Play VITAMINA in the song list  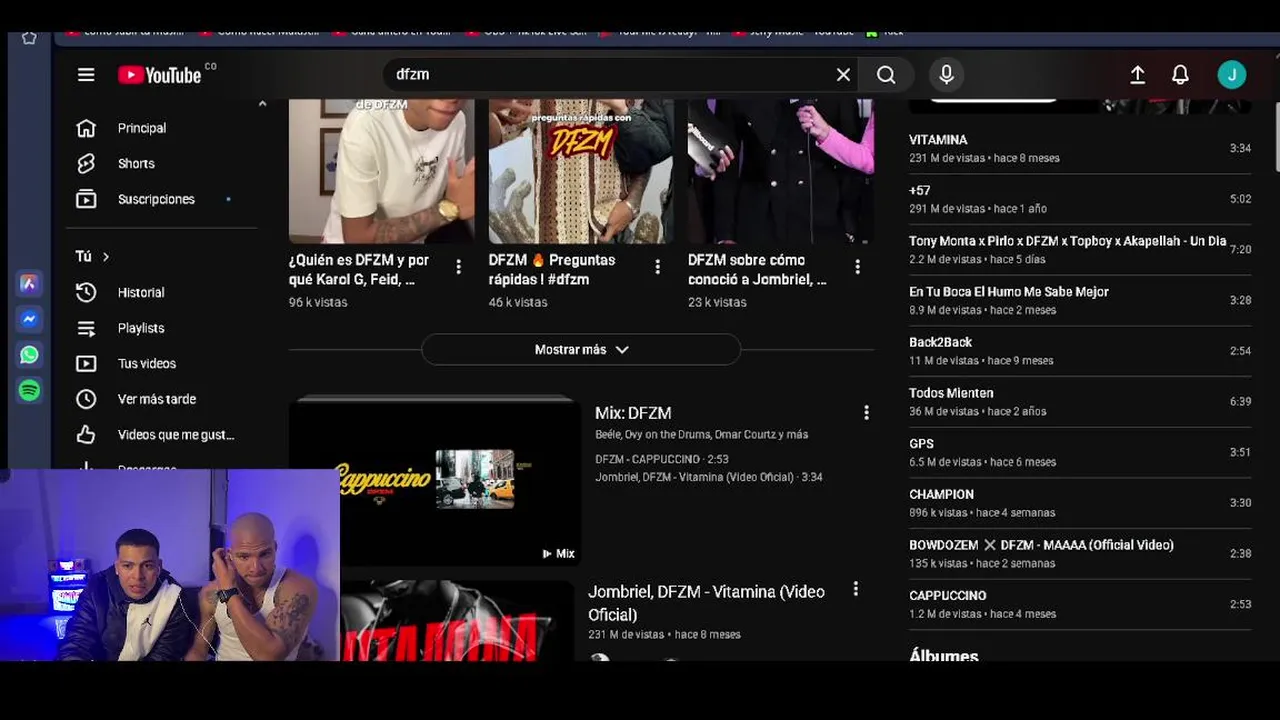coord(1080,148)
